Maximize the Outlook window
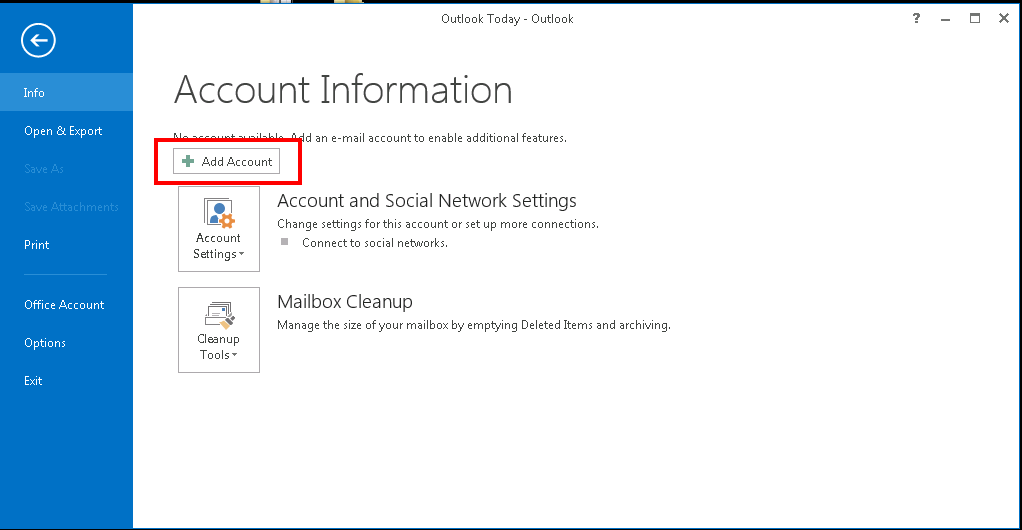1022x530 pixels. pos(974,18)
